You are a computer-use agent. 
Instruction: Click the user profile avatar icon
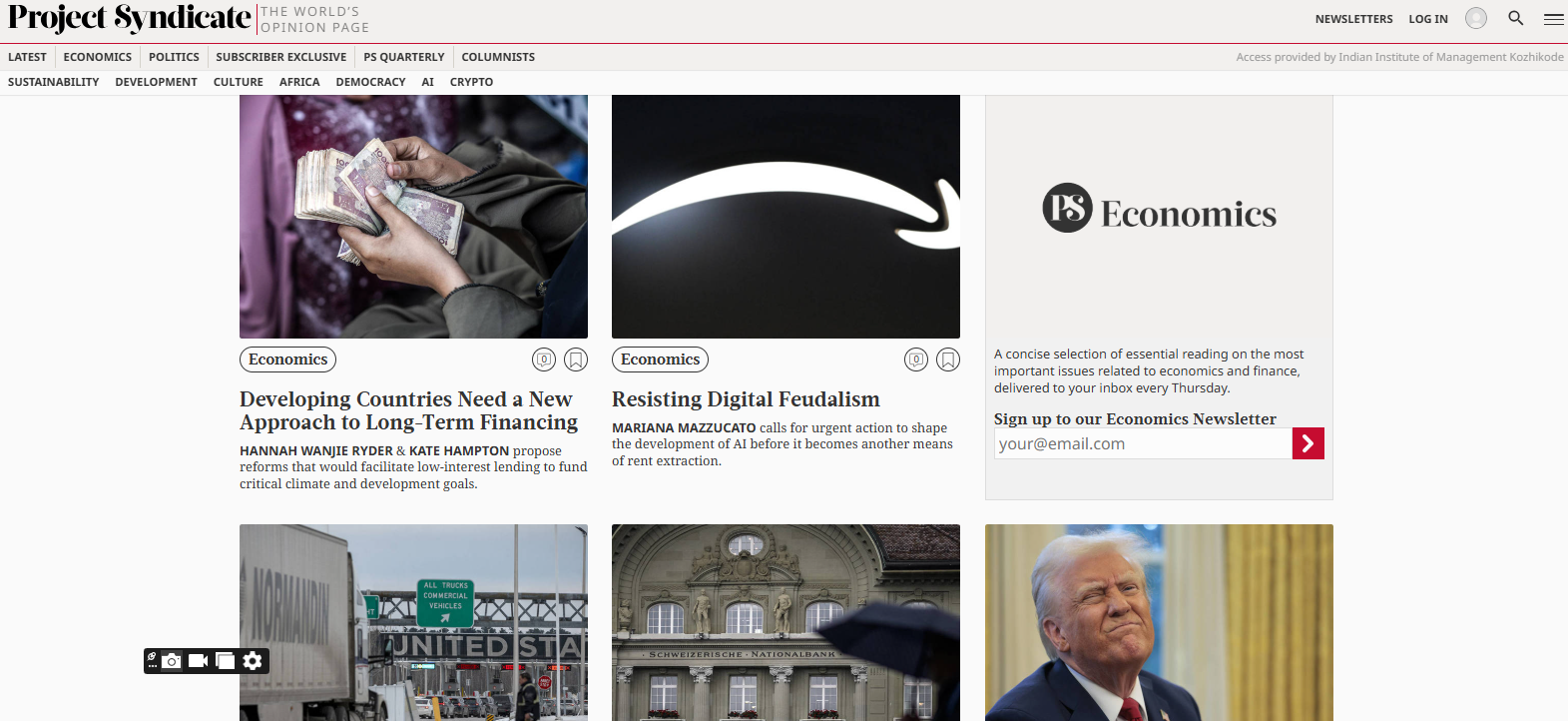click(1476, 18)
